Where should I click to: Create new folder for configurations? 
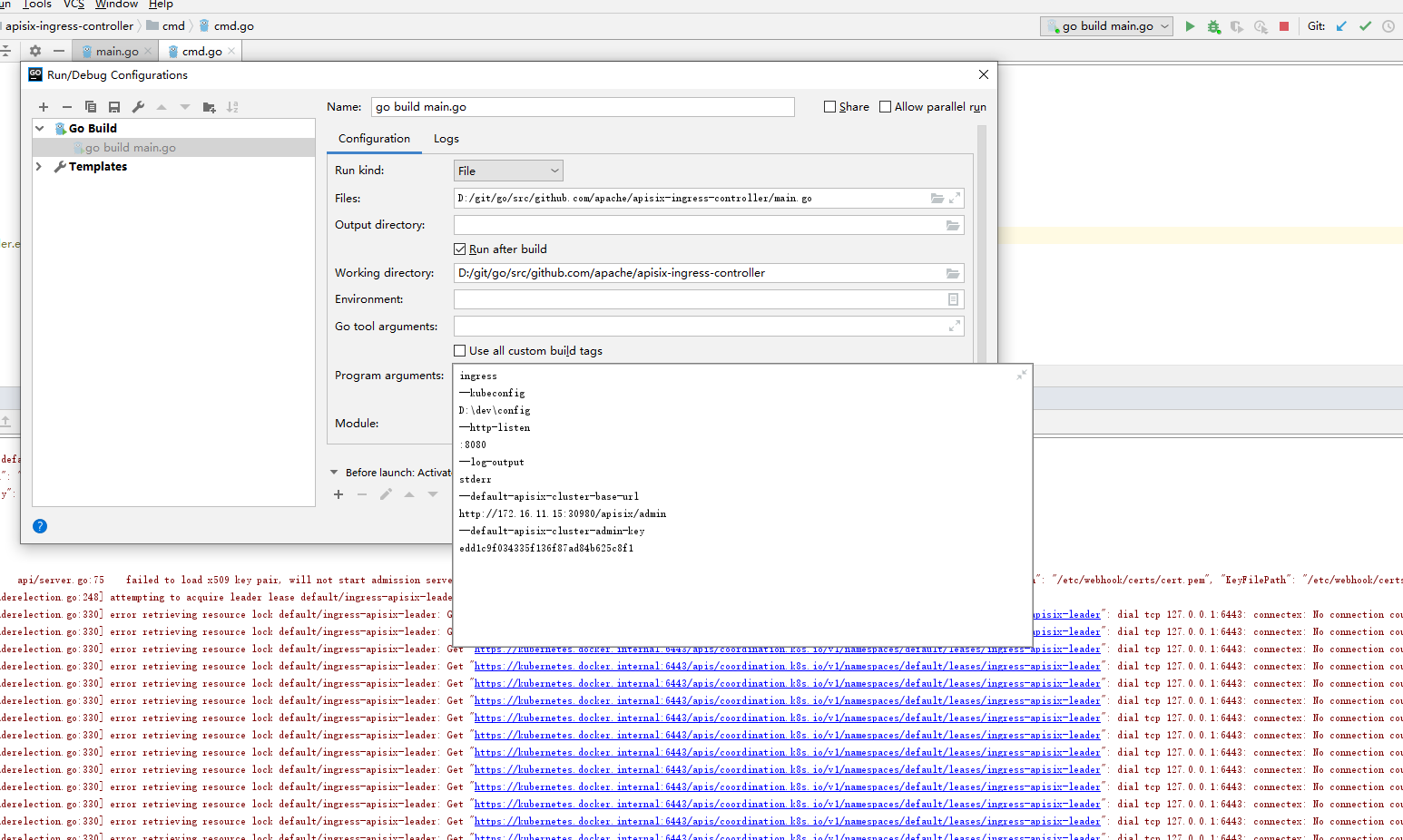click(209, 107)
